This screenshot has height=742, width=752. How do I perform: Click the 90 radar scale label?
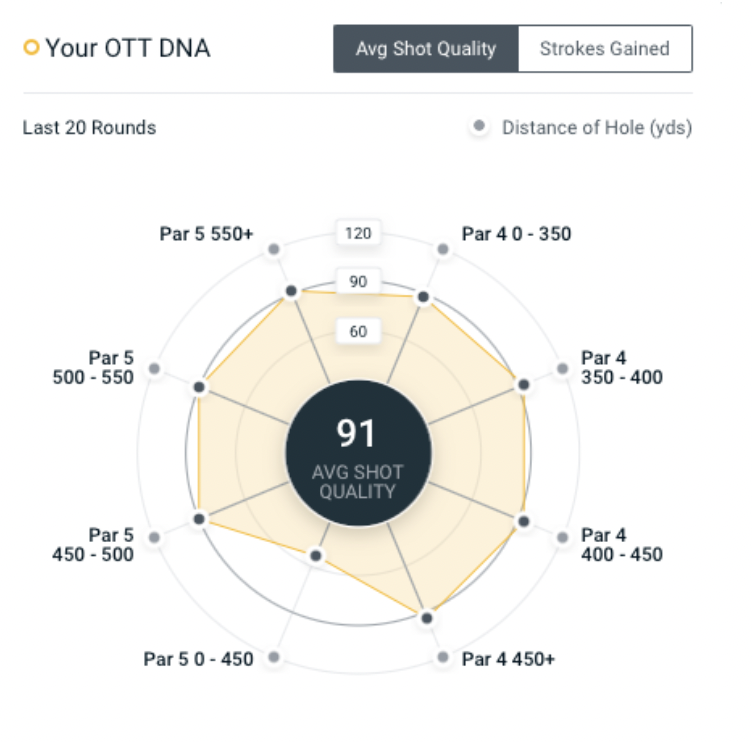pos(358,282)
